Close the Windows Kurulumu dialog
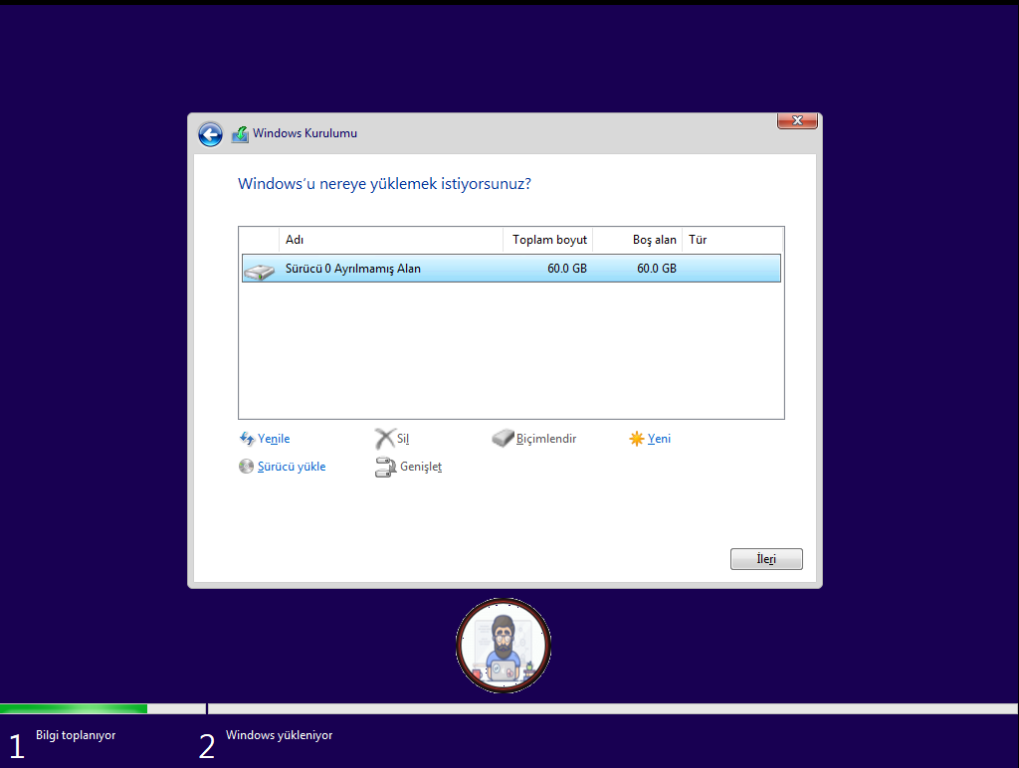Screen dimensions: 1019x768 (x=797, y=120)
